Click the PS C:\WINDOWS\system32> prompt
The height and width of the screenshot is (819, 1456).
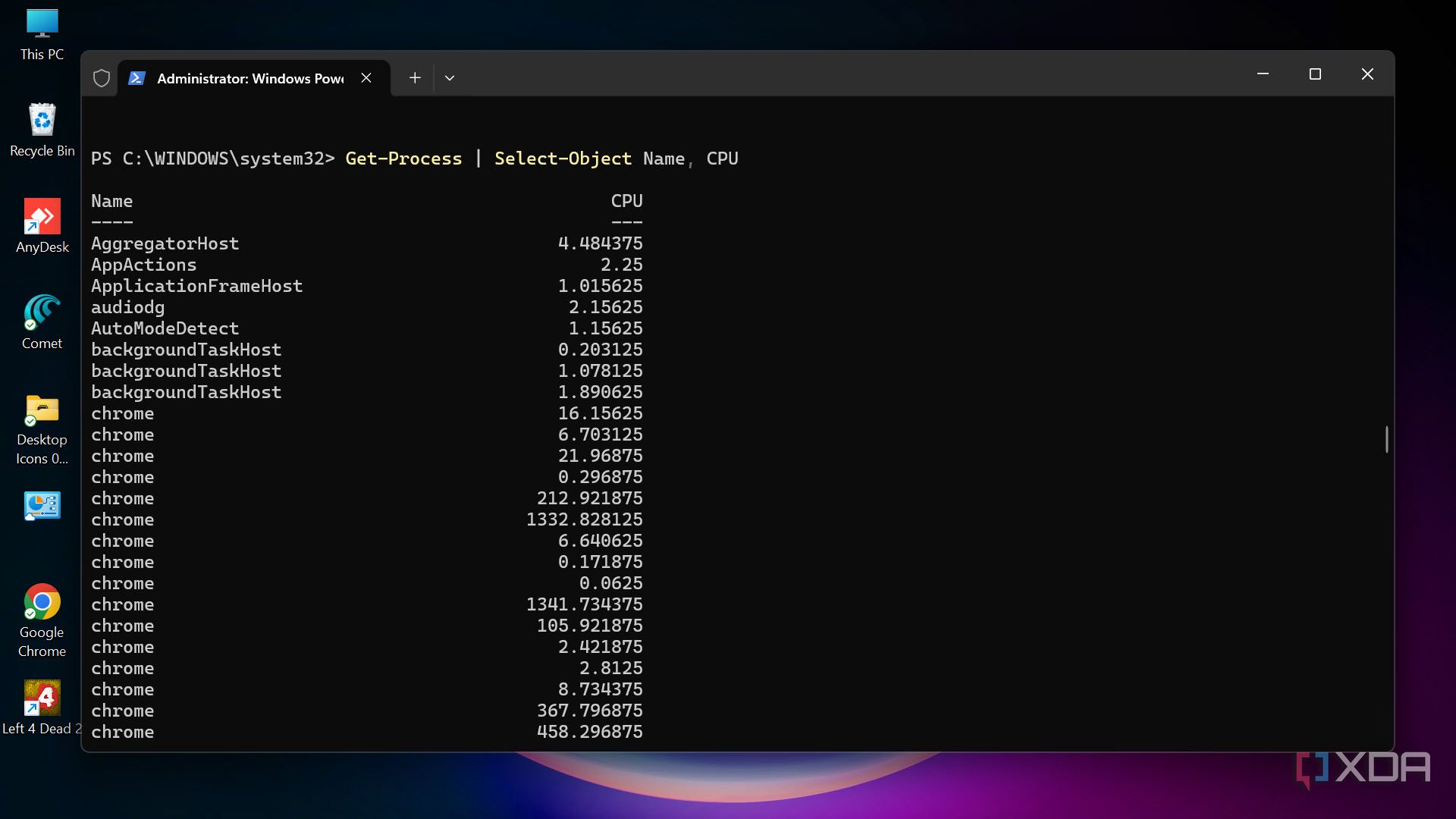point(212,158)
